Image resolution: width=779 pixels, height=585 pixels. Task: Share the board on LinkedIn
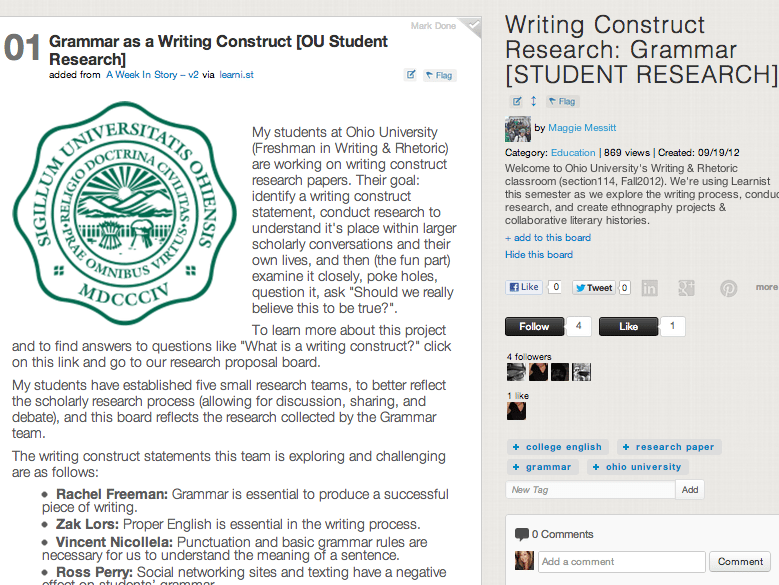649,288
